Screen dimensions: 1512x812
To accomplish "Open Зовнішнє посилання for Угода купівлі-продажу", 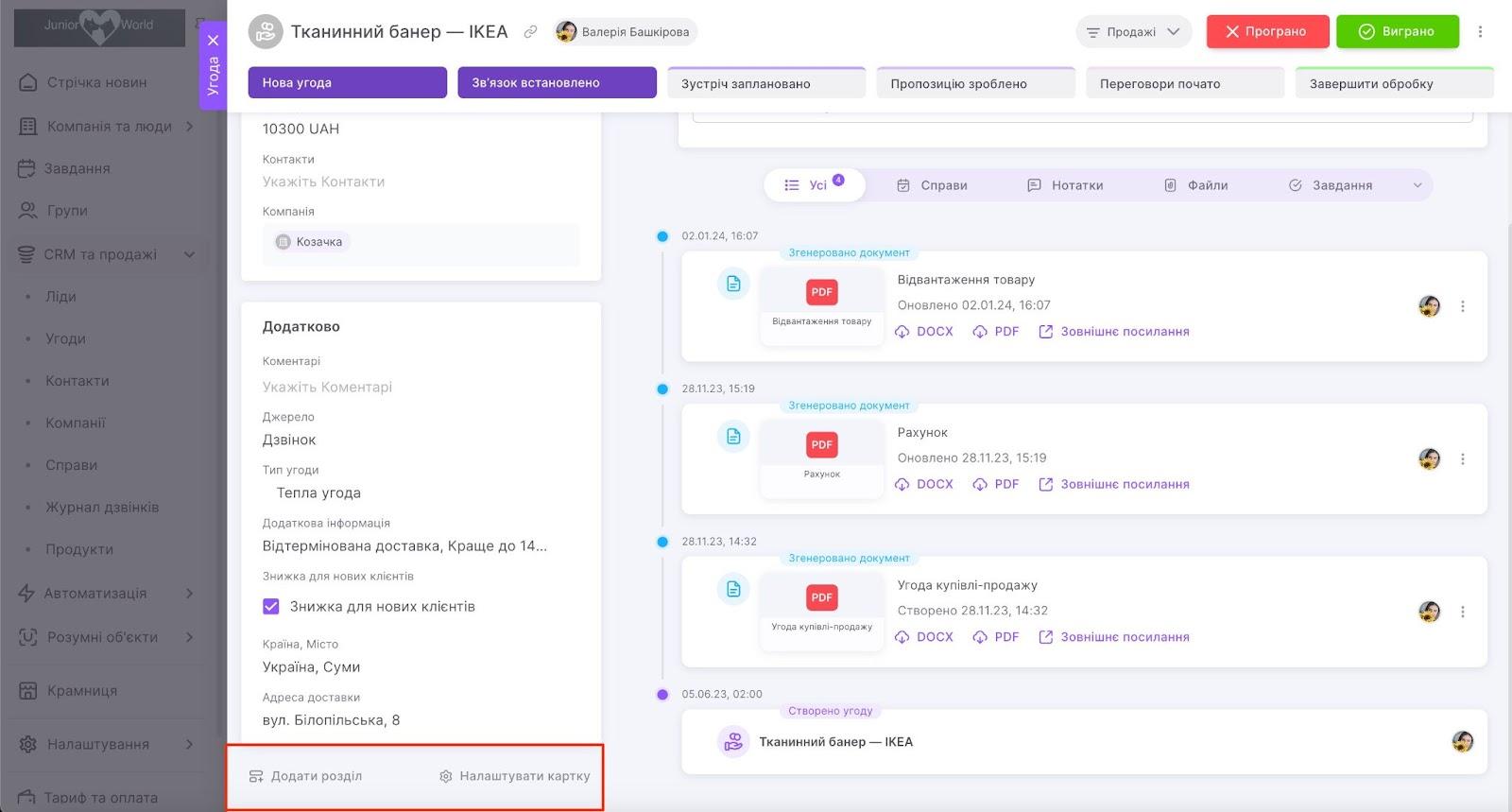I will coord(1114,637).
